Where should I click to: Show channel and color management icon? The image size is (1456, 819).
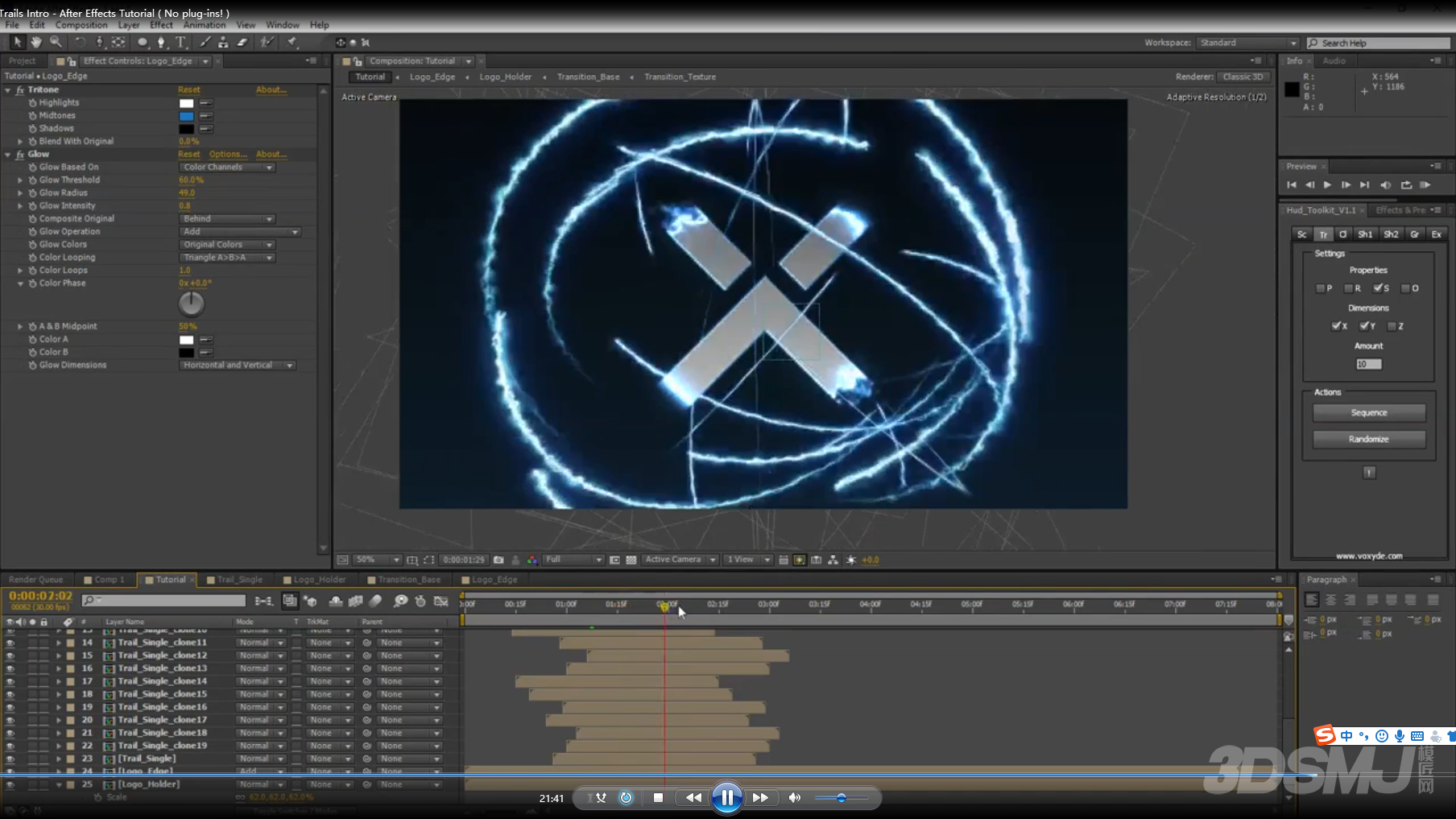532,560
